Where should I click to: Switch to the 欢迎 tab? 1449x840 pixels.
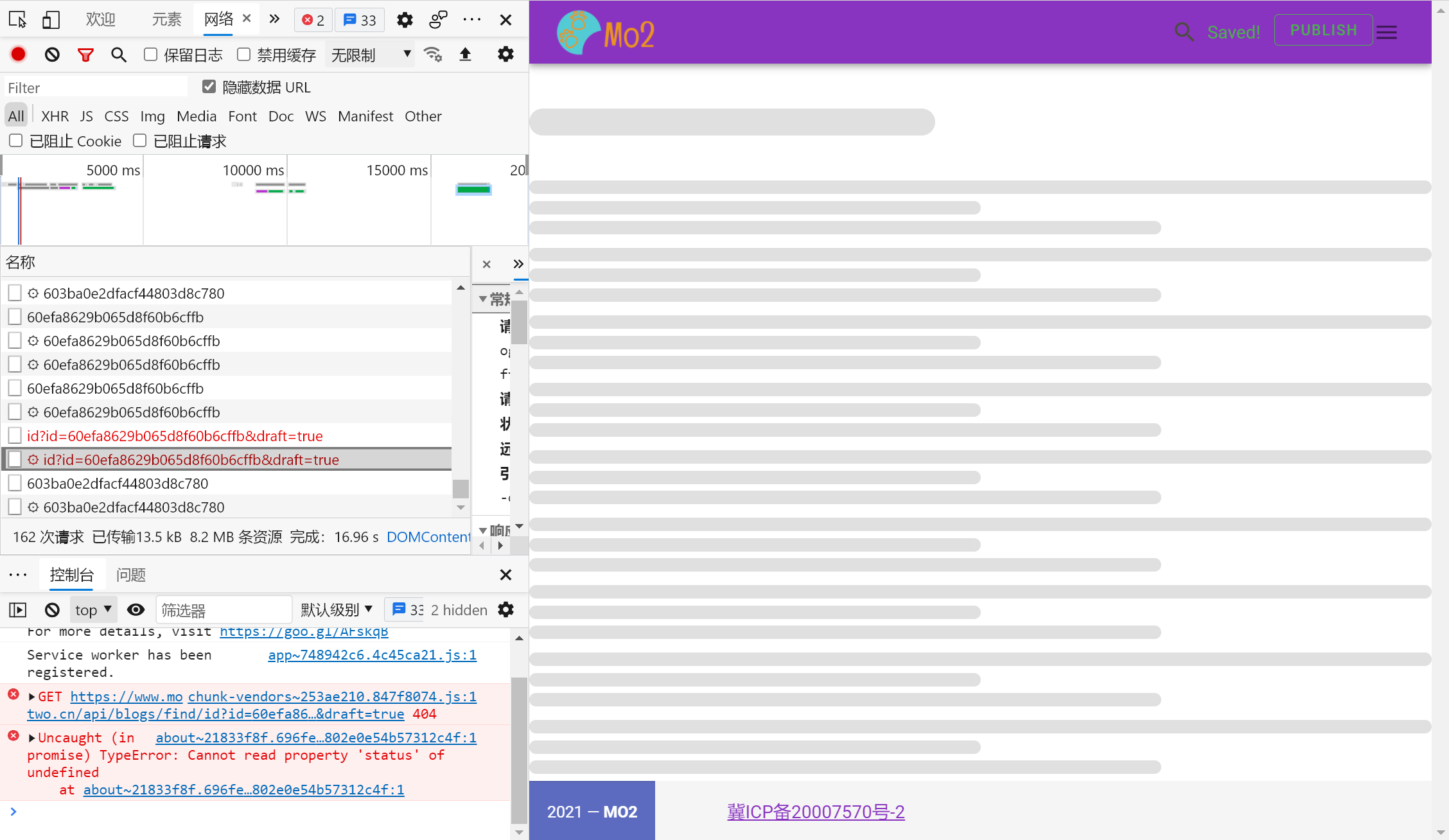[x=101, y=20]
